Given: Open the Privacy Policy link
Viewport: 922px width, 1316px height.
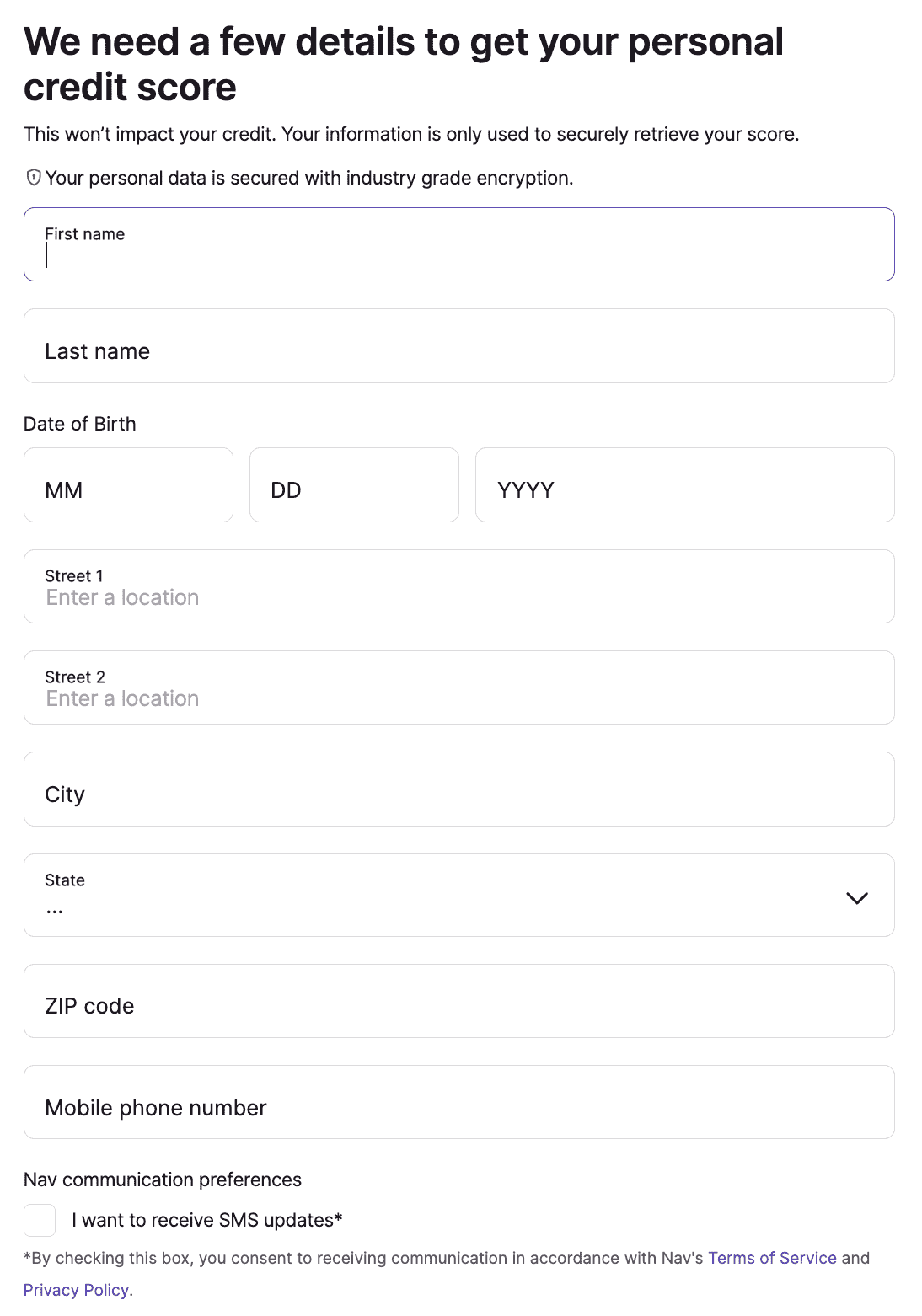Looking at the screenshot, I should [76, 1290].
